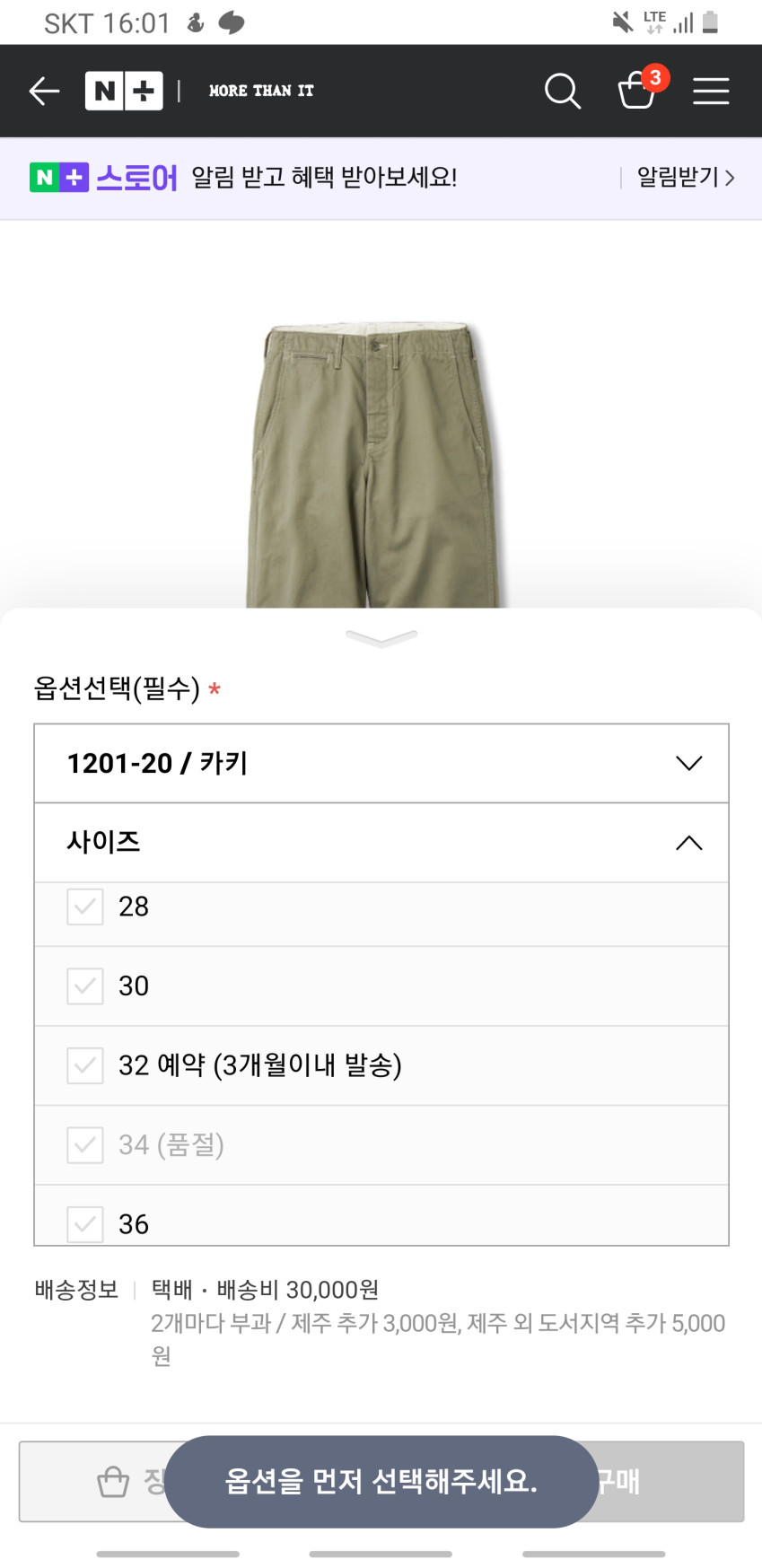Viewport: 762px width, 1568px height.
Task: Open the hamburger menu
Action: (x=711, y=91)
